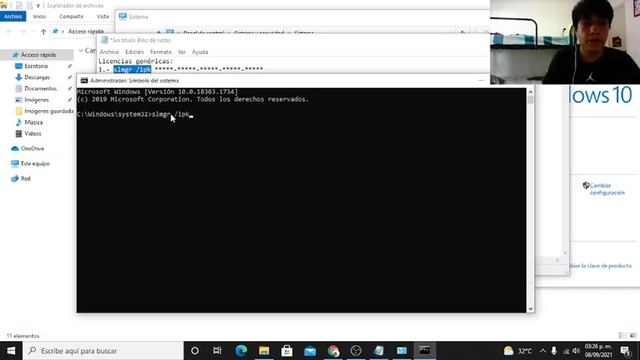The width and height of the screenshot is (640, 360).
Task: Open the Música folder in sidebar
Action: click(x=33, y=122)
